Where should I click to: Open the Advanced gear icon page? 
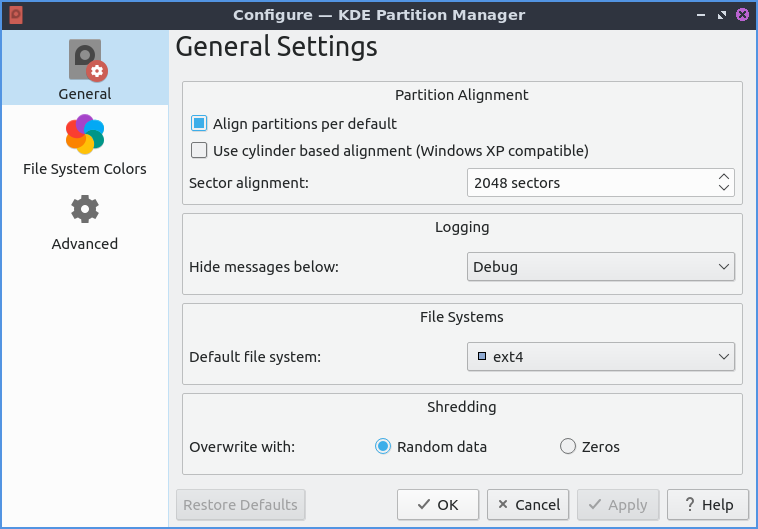pyautogui.click(x=85, y=210)
